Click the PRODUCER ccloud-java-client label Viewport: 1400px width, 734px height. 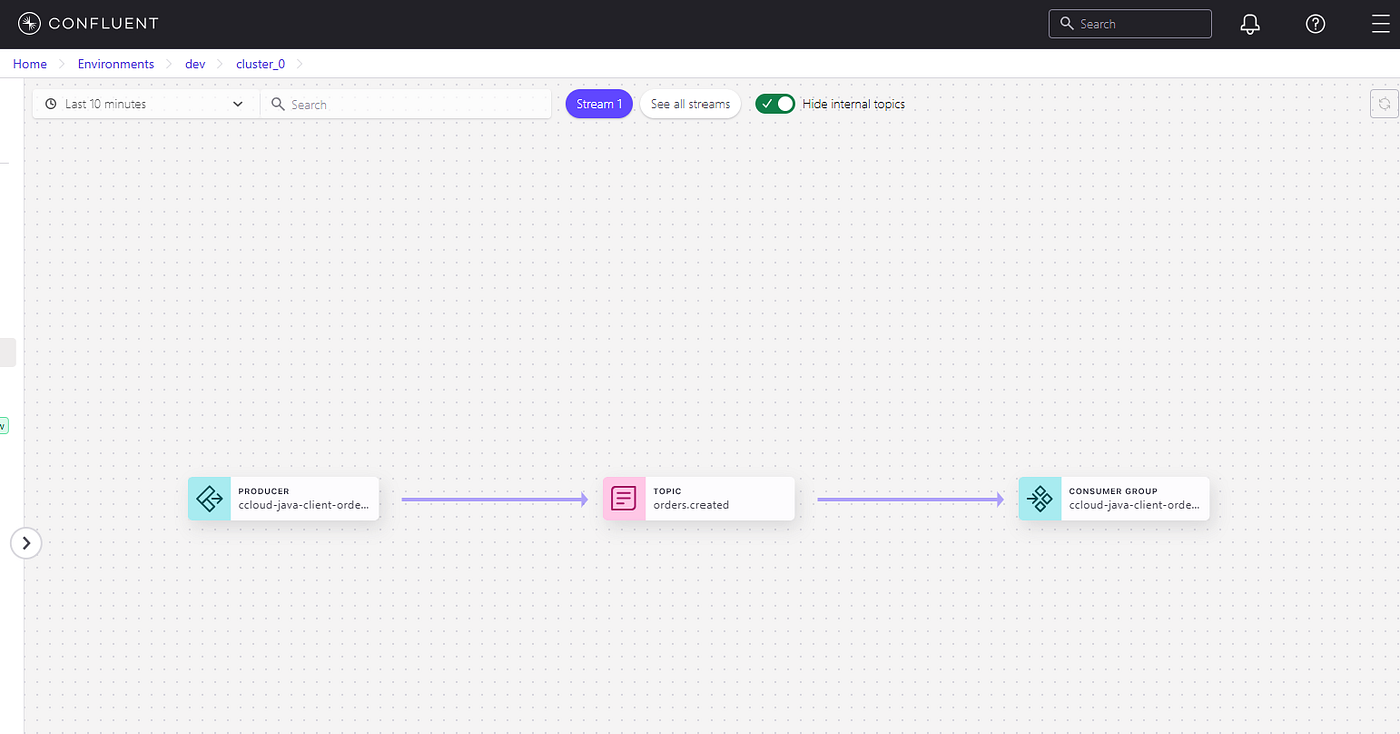(x=304, y=498)
